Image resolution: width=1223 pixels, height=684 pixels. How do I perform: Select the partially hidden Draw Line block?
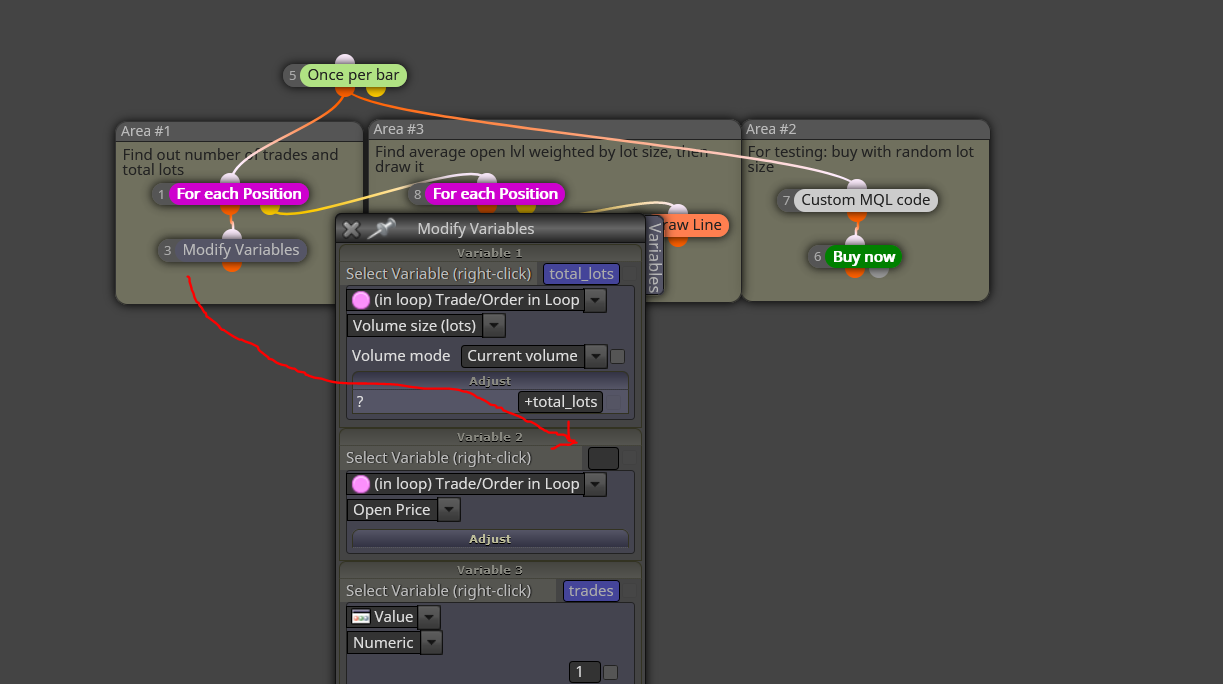(x=696, y=225)
